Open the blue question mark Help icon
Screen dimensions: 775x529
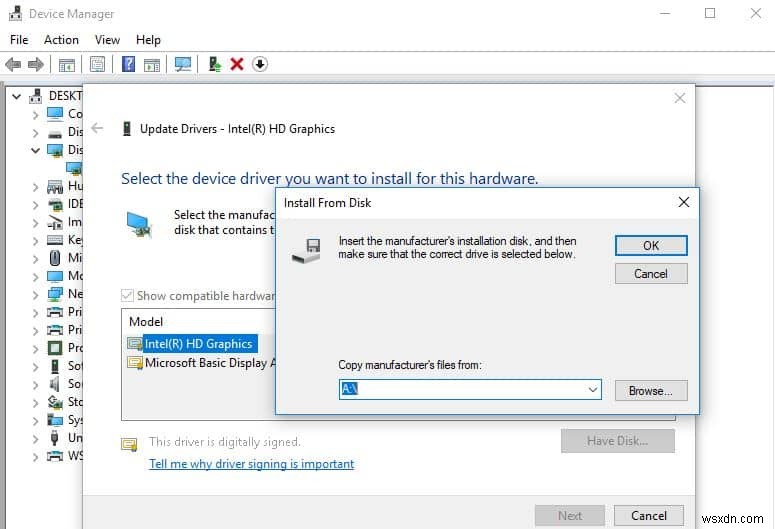coord(129,64)
